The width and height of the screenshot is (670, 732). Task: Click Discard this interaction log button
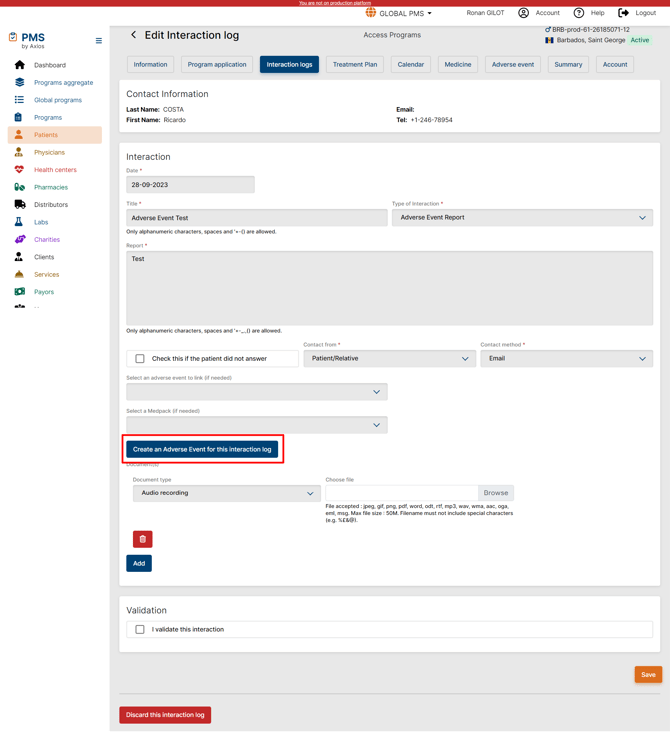(165, 715)
